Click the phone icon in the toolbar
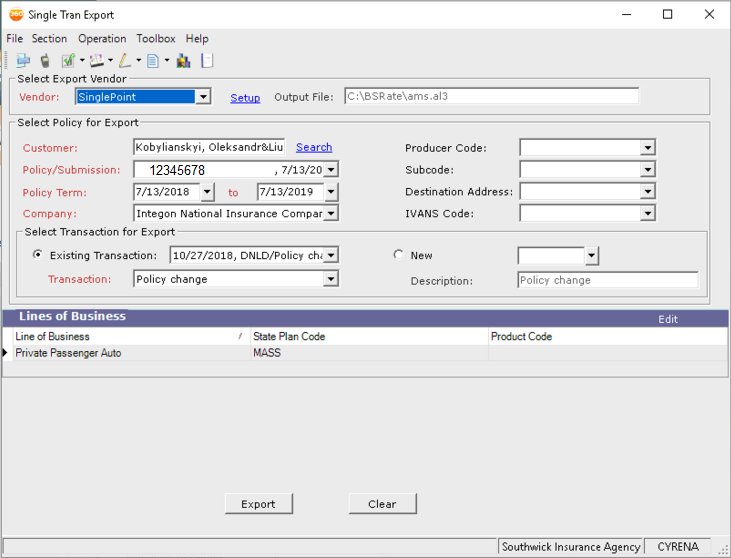Image resolution: width=731 pixels, height=558 pixels. (x=45, y=61)
